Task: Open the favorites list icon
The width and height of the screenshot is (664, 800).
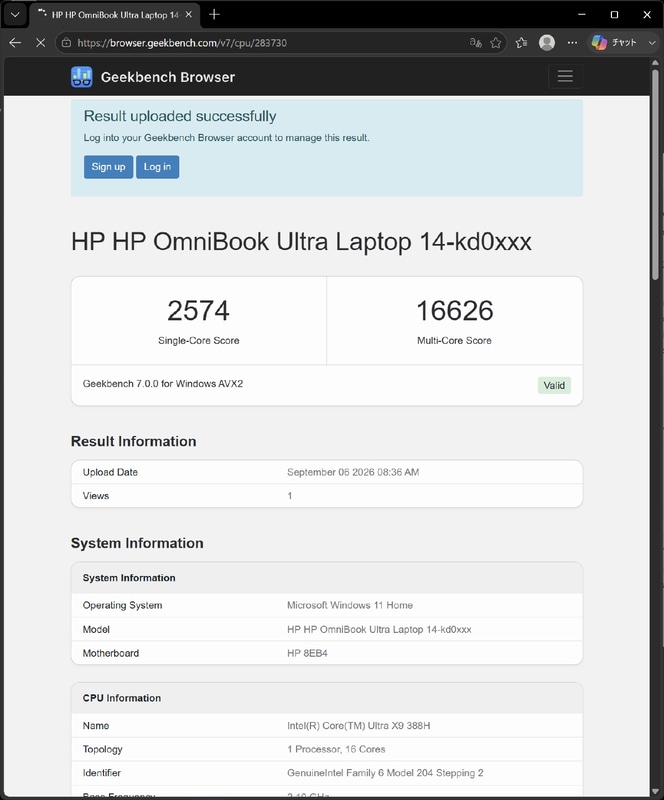Action: pos(521,43)
